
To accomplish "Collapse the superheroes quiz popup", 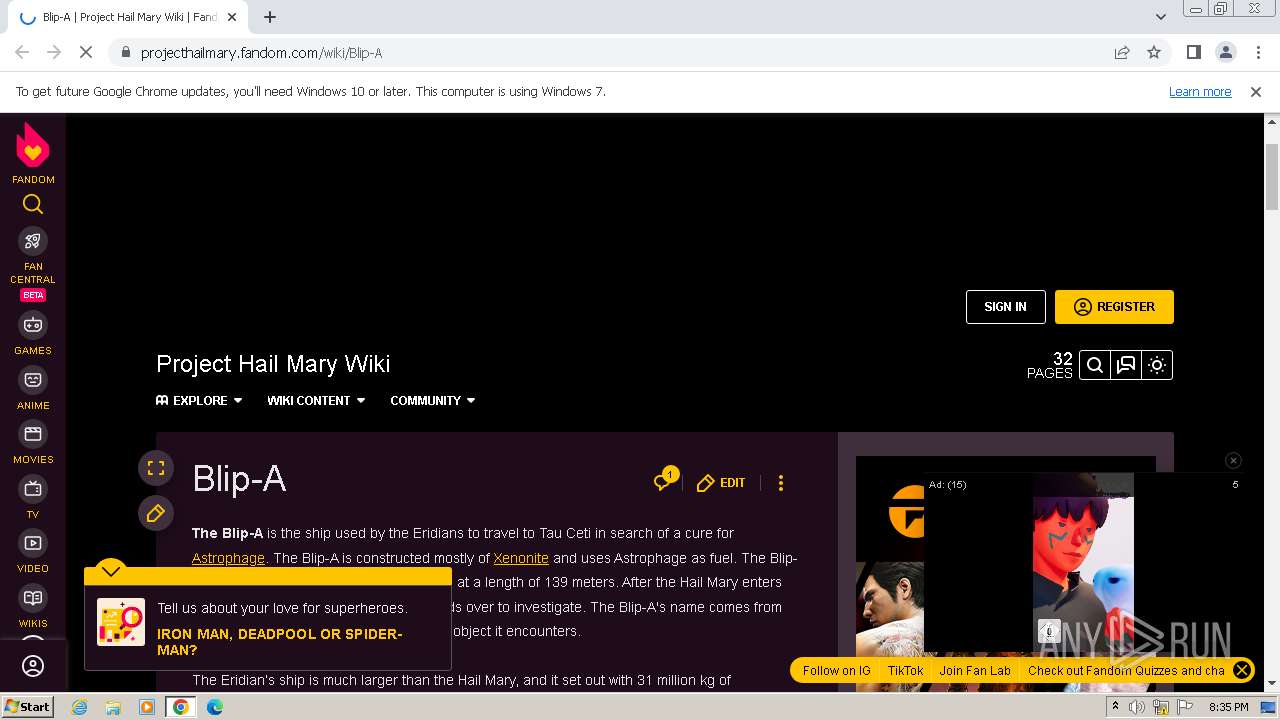I will coord(111,570).
